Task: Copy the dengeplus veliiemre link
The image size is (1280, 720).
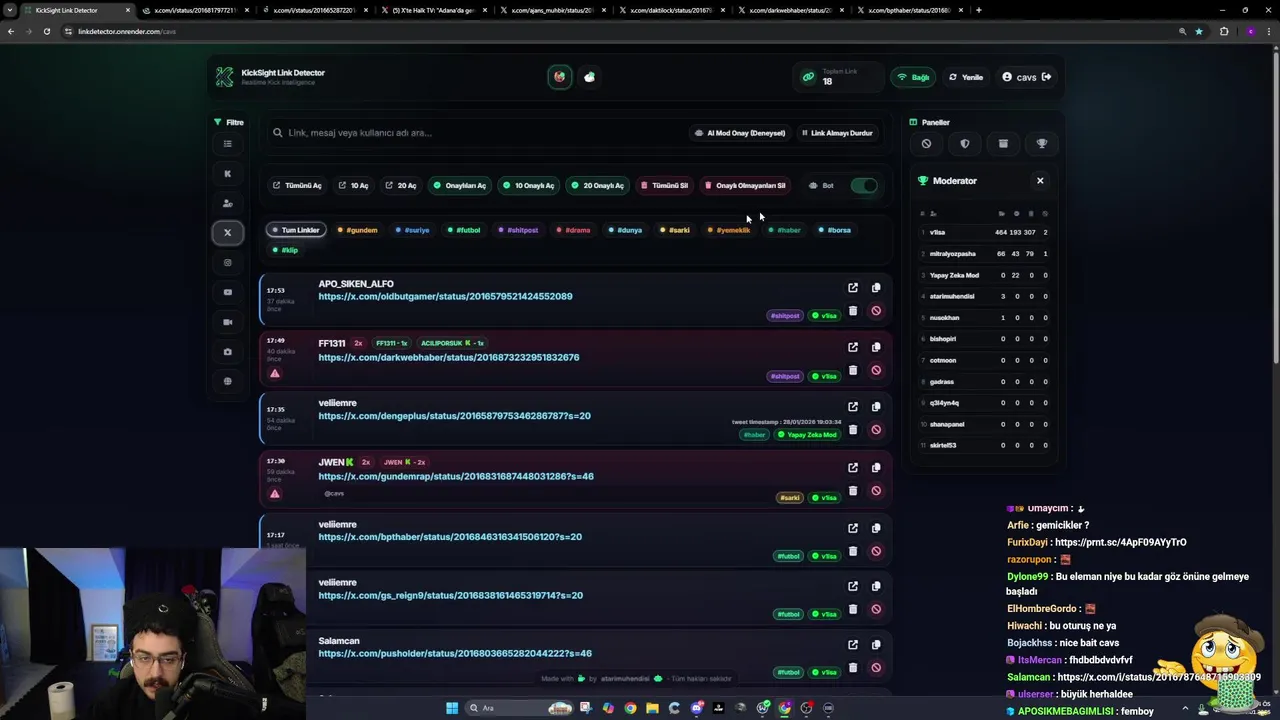Action: coord(876,407)
